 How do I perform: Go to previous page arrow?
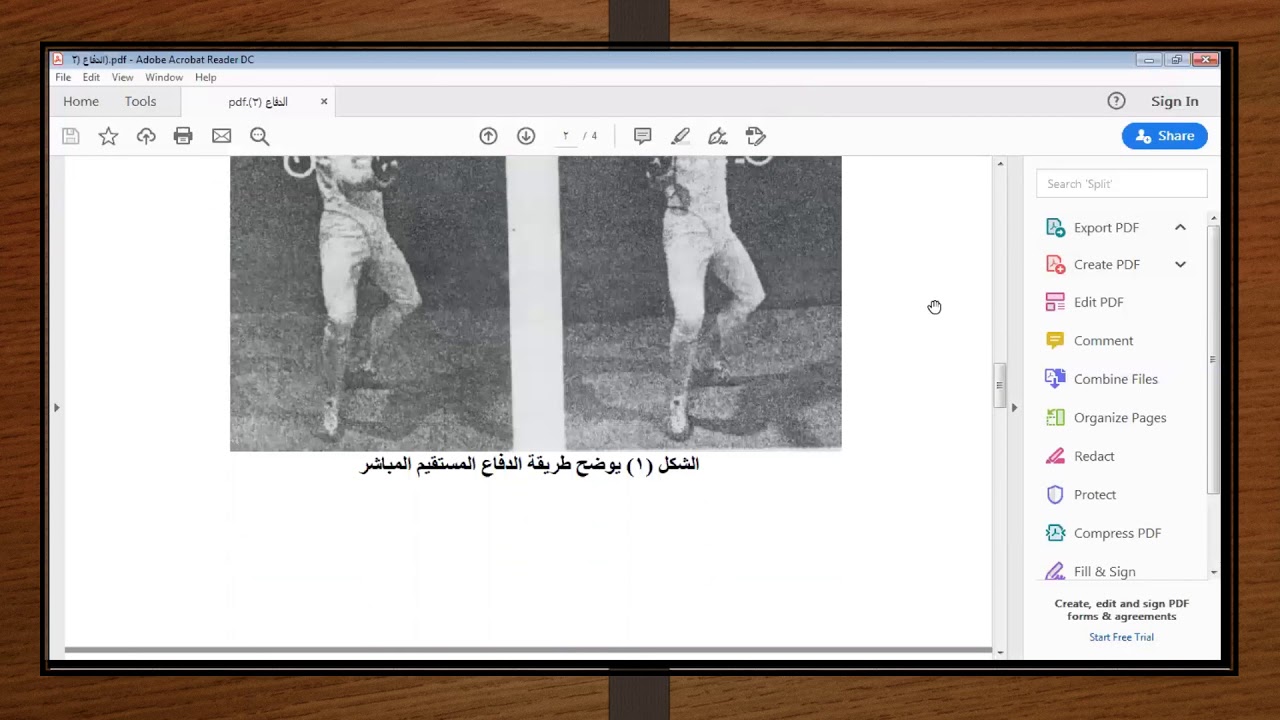(488, 136)
